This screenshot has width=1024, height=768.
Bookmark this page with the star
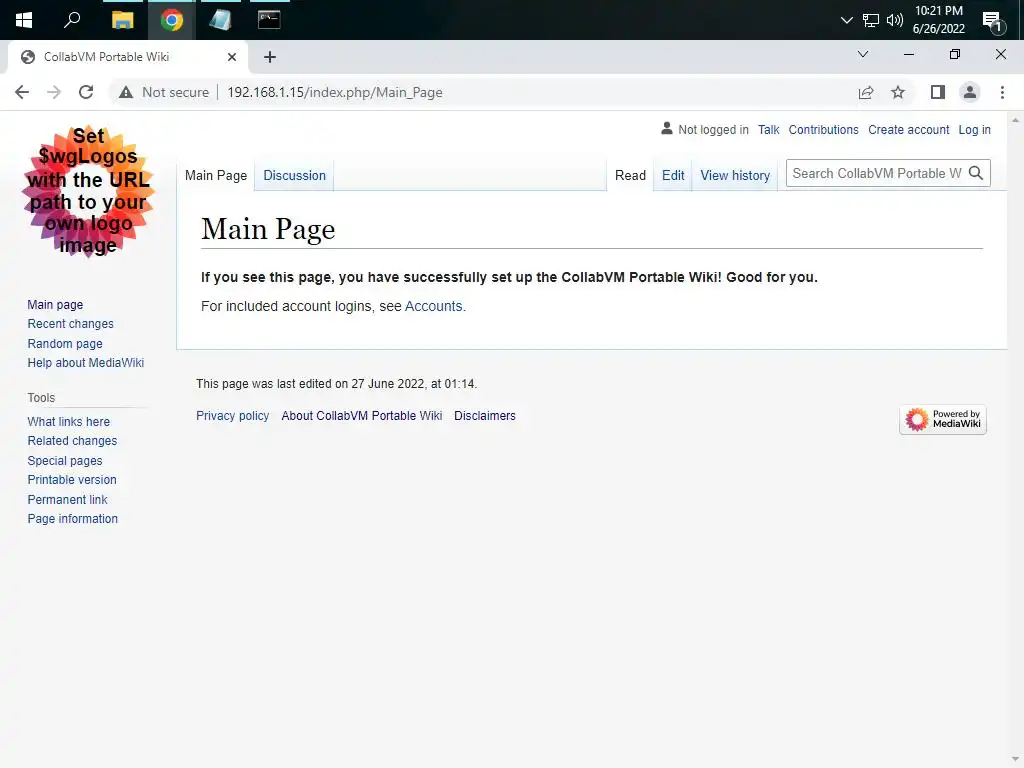(x=898, y=92)
